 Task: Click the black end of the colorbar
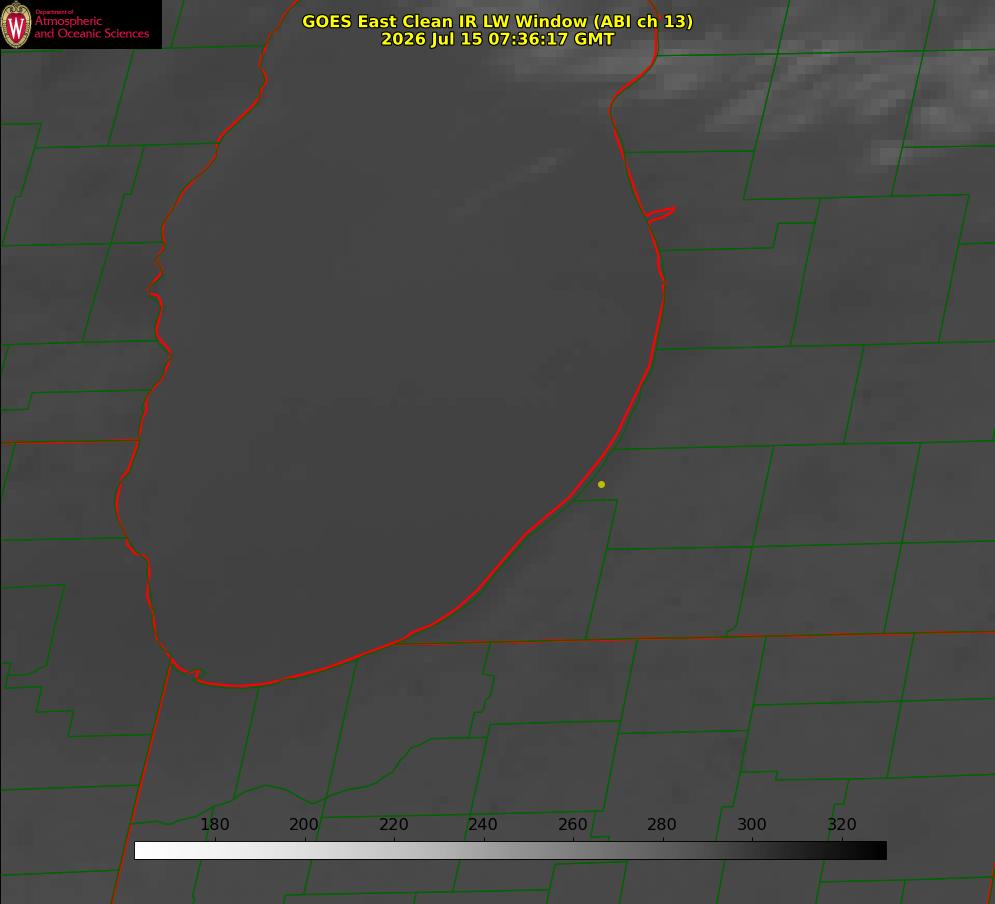(878, 850)
